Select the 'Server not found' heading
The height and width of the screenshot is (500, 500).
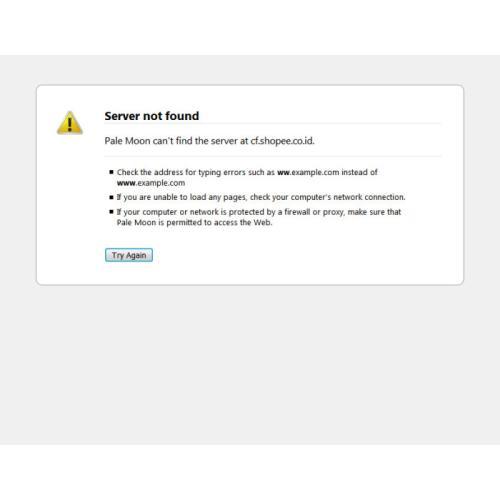coord(152,116)
